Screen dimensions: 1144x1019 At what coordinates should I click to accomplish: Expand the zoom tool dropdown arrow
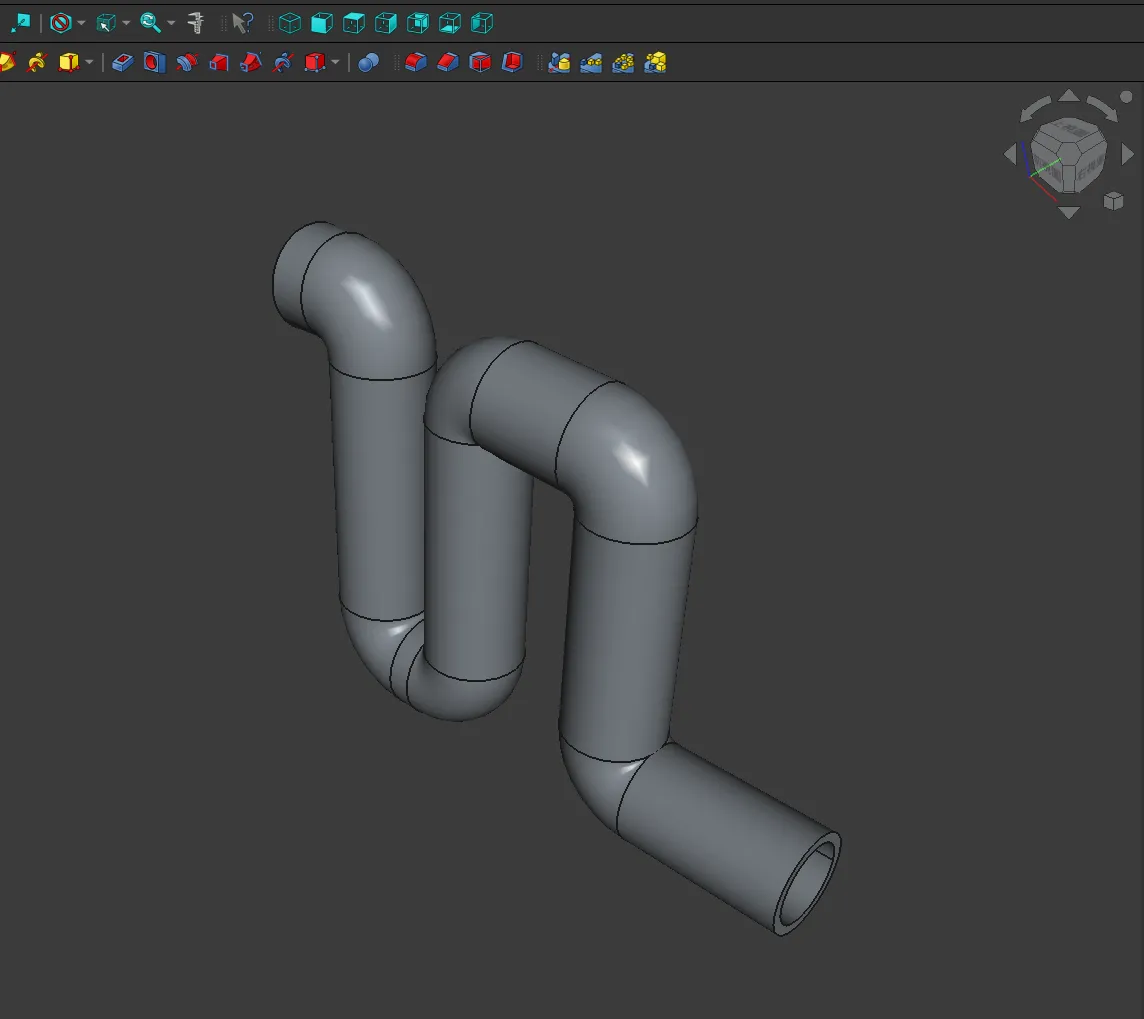171,23
